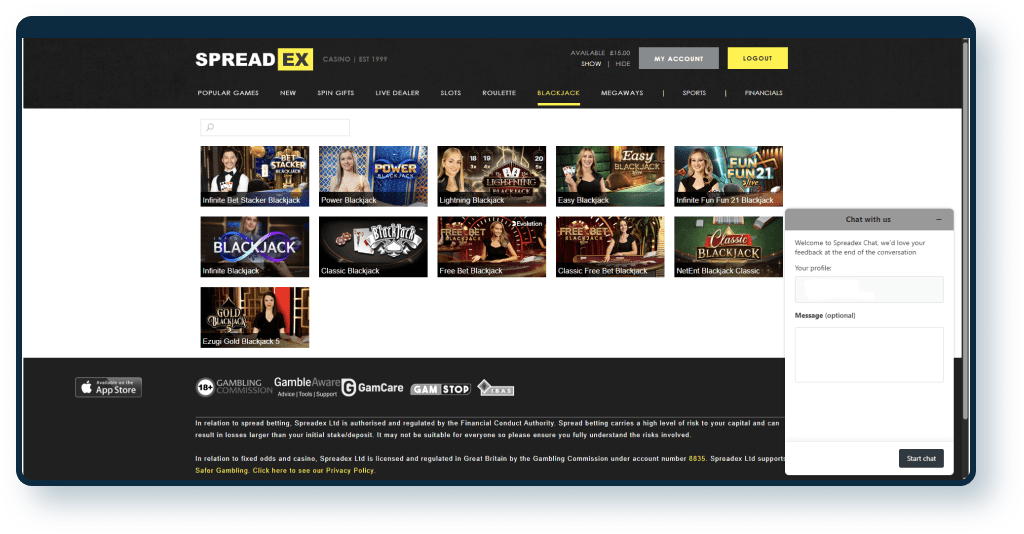Click the Logout button
This screenshot has height=534, width=1024.
[758, 58]
